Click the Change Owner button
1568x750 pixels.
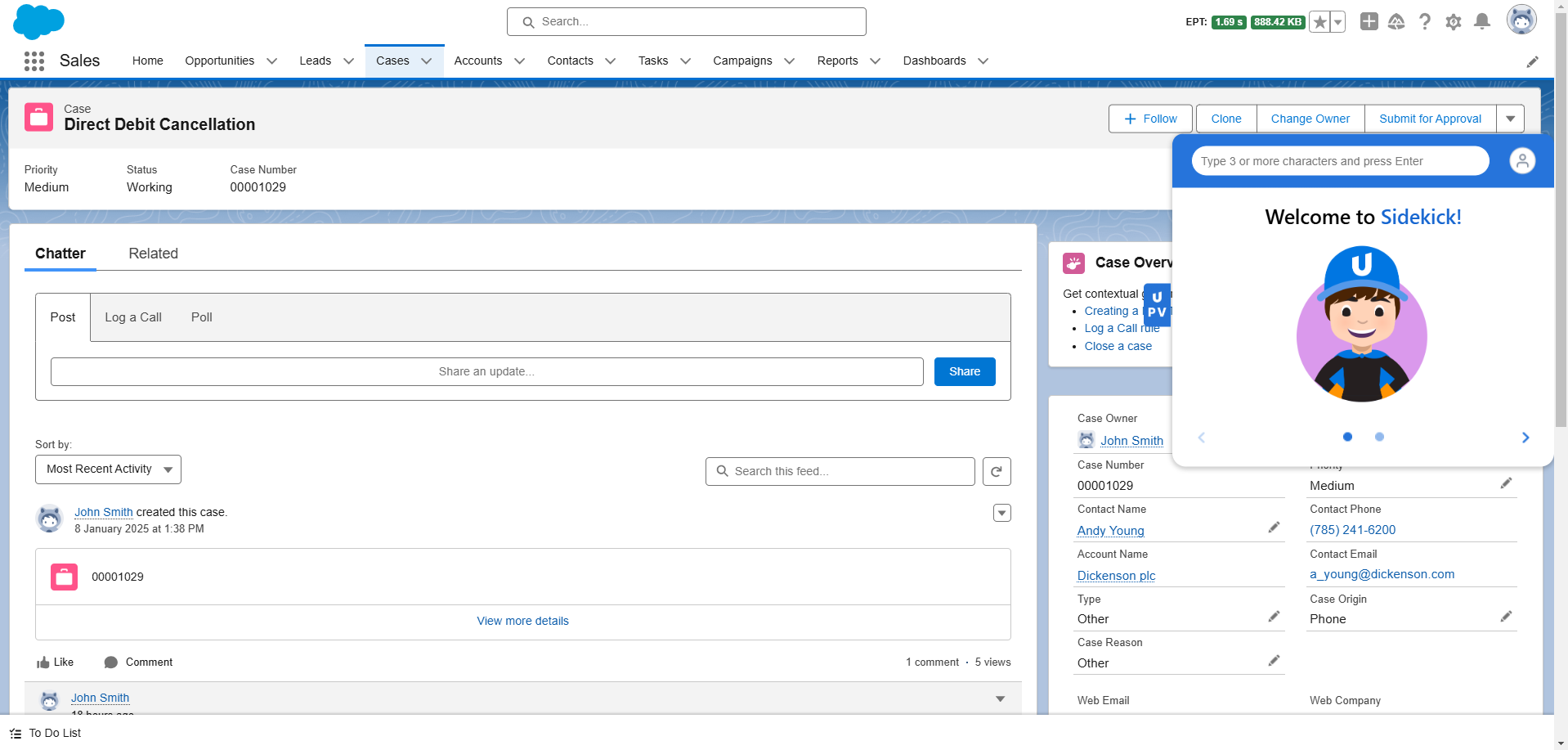[1310, 119]
